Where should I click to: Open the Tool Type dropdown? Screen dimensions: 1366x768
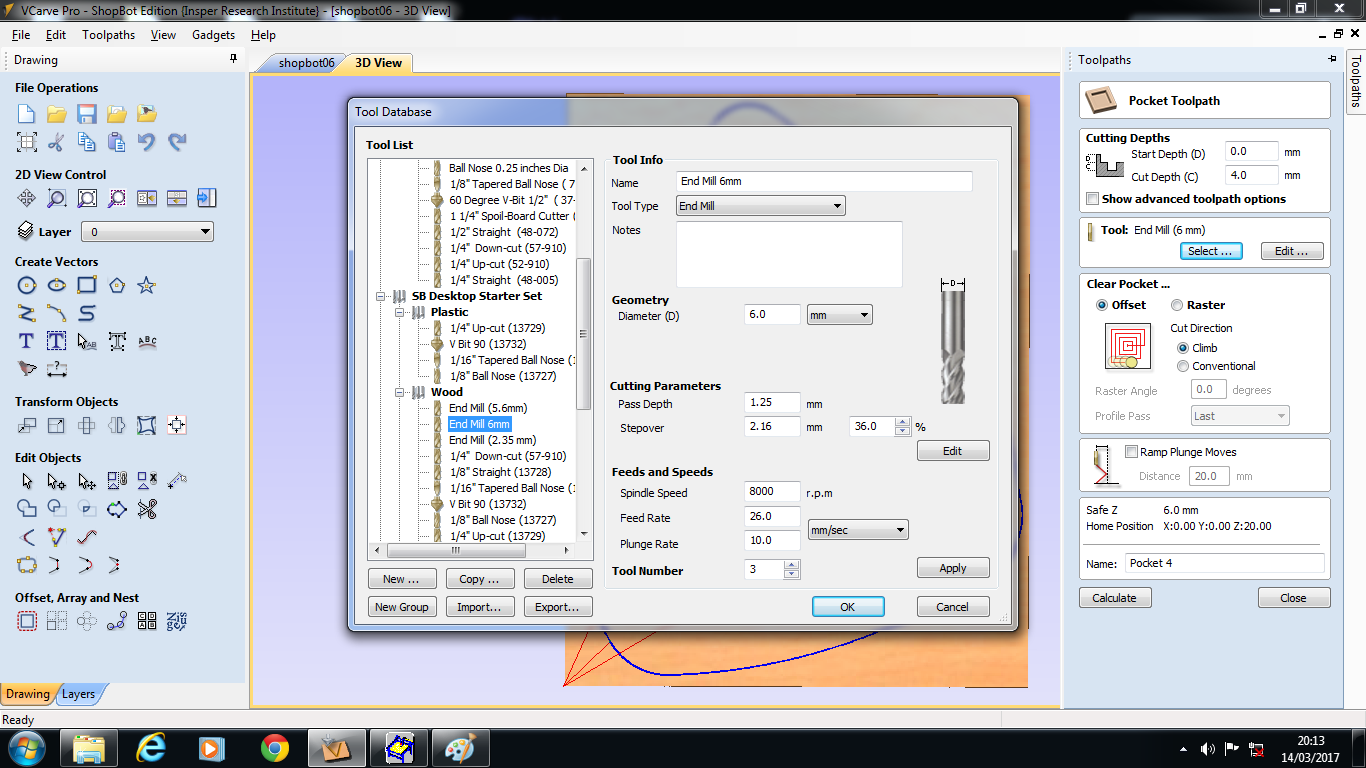coord(761,206)
